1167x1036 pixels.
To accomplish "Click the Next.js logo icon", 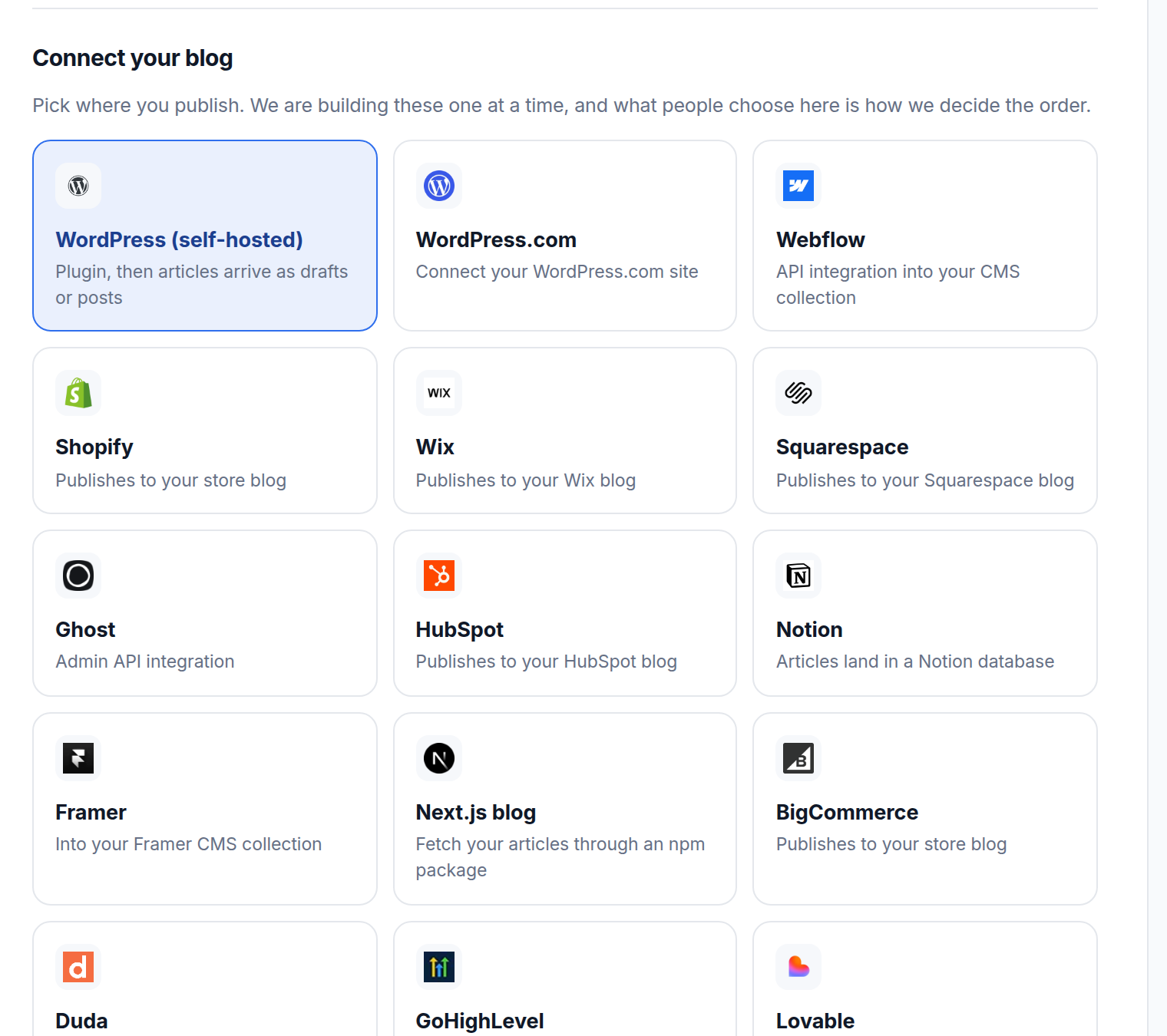I will pyautogui.click(x=439, y=758).
